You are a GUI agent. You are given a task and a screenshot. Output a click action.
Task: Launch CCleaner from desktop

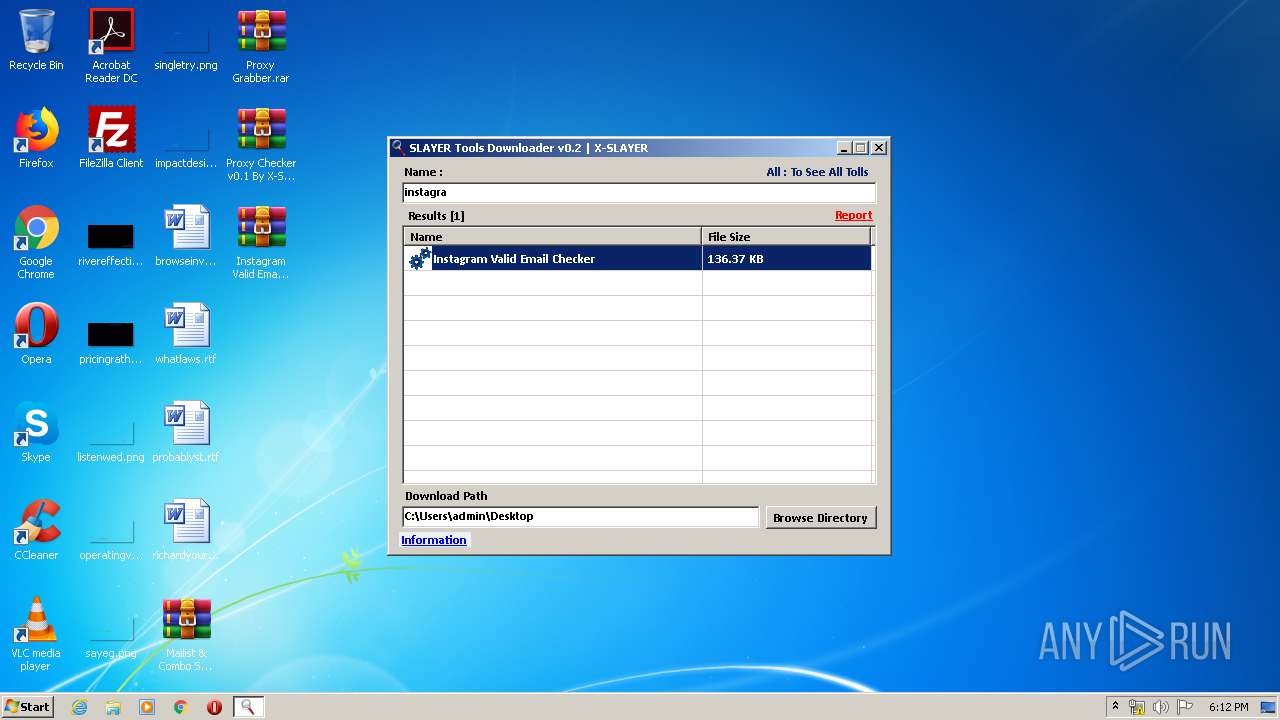point(36,530)
